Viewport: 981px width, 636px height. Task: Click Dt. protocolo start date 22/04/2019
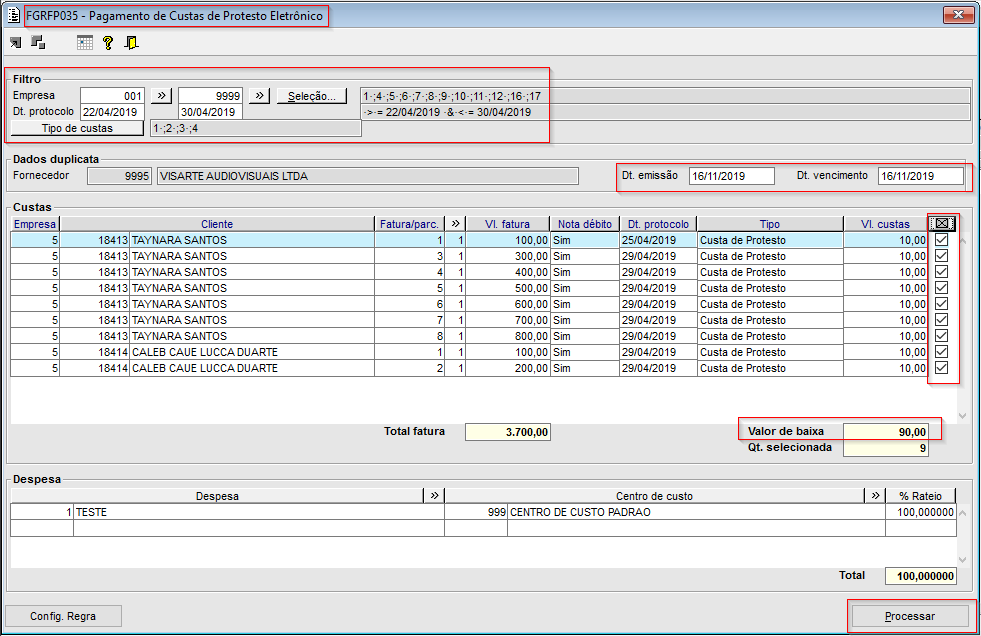[113, 112]
